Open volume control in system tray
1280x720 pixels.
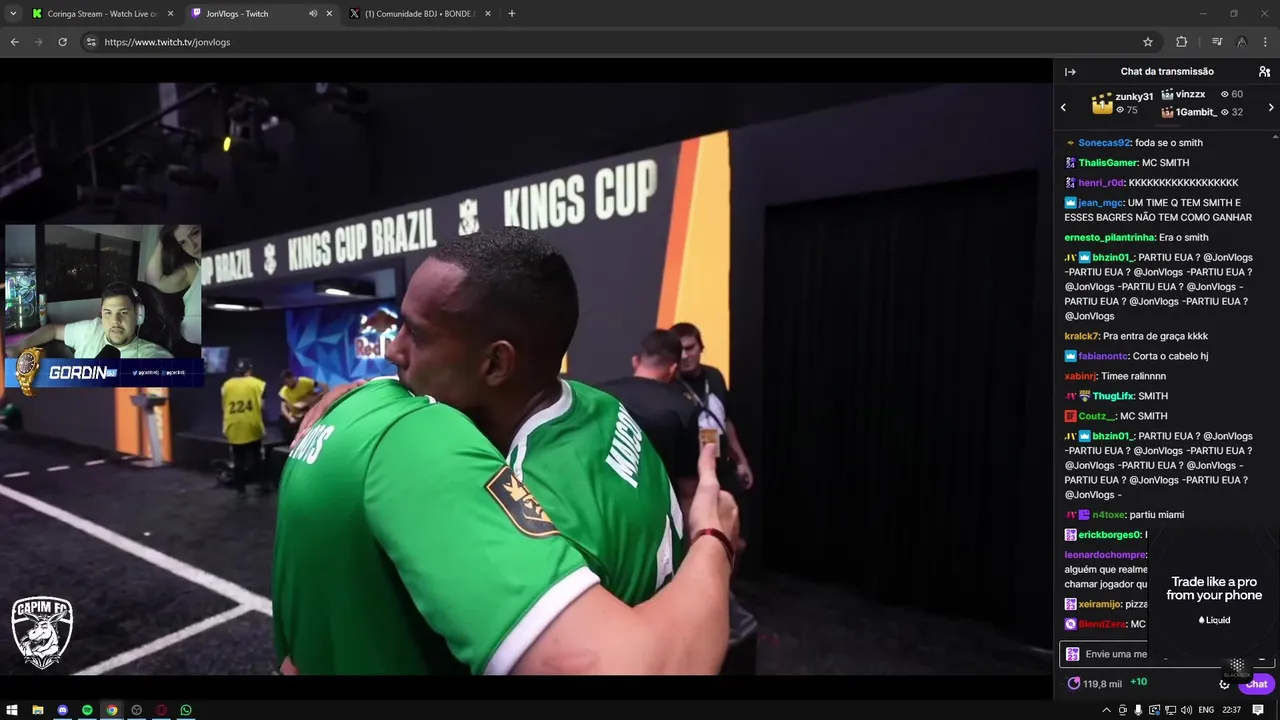1186,710
